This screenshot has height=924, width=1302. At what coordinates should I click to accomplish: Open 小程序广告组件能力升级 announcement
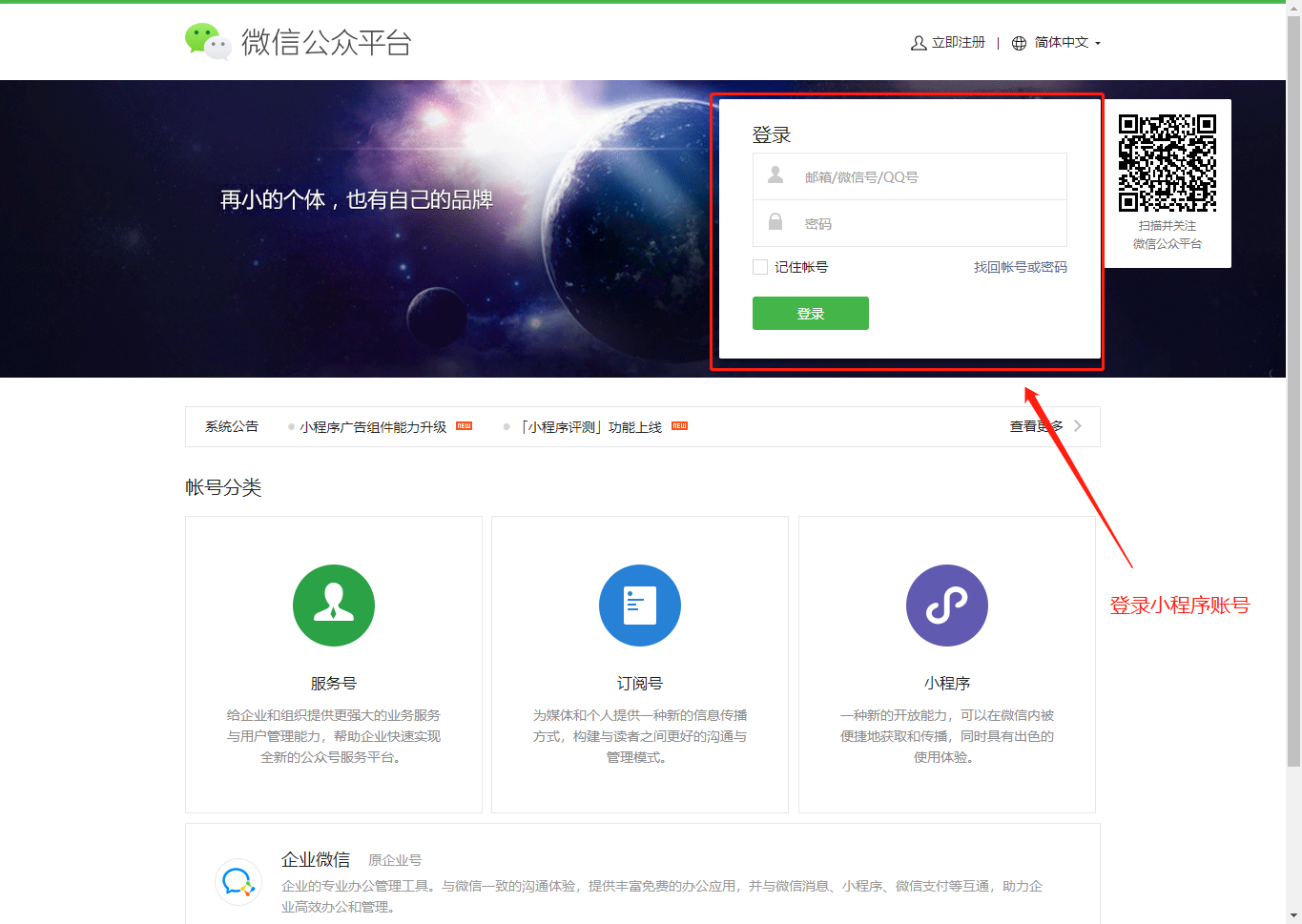373,427
